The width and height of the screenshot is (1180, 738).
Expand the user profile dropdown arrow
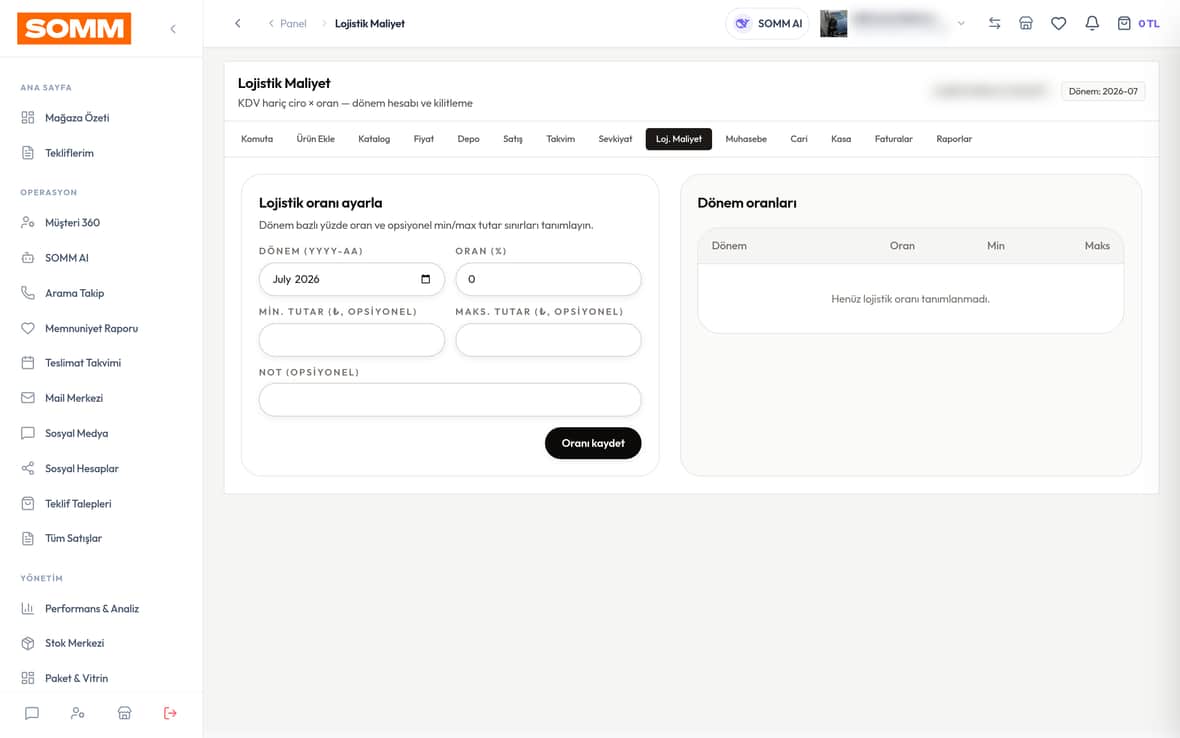click(x=961, y=23)
